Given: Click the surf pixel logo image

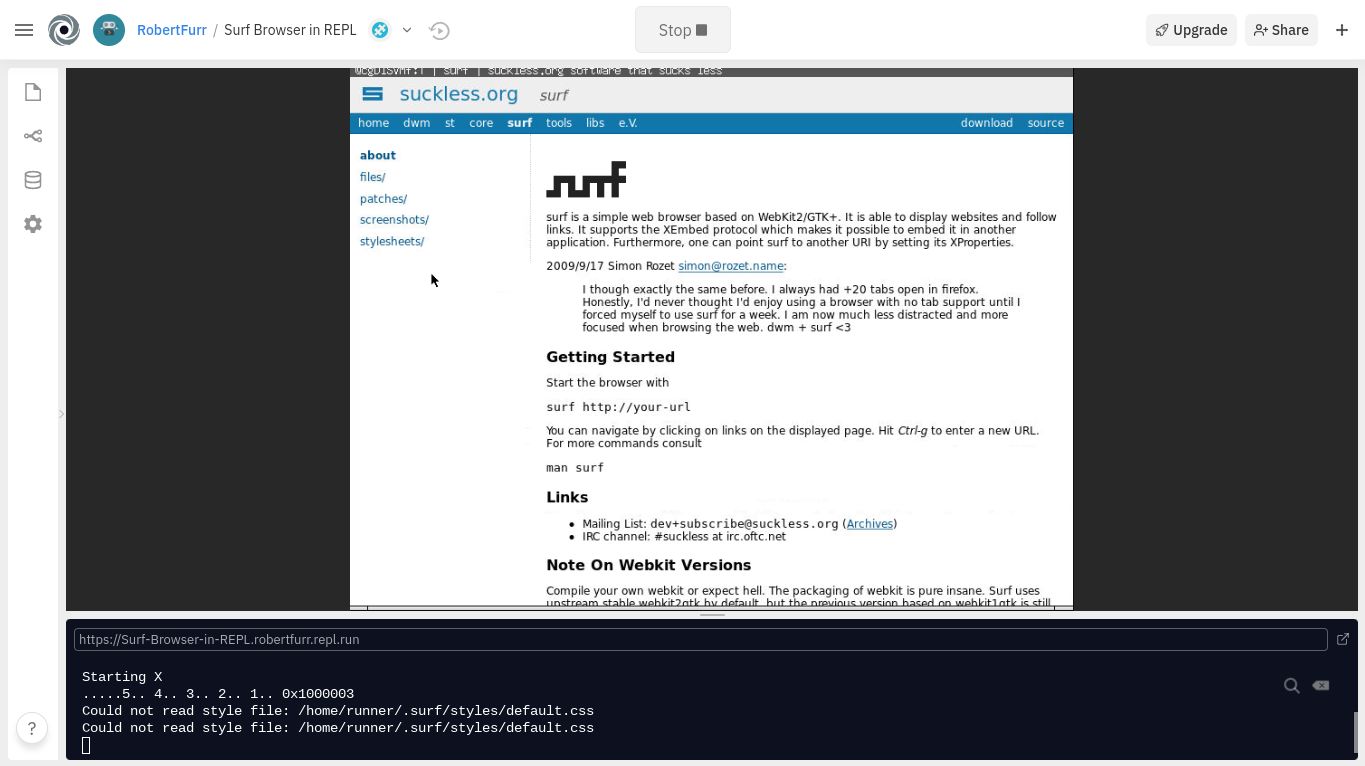Looking at the screenshot, I should pos(586,180).
